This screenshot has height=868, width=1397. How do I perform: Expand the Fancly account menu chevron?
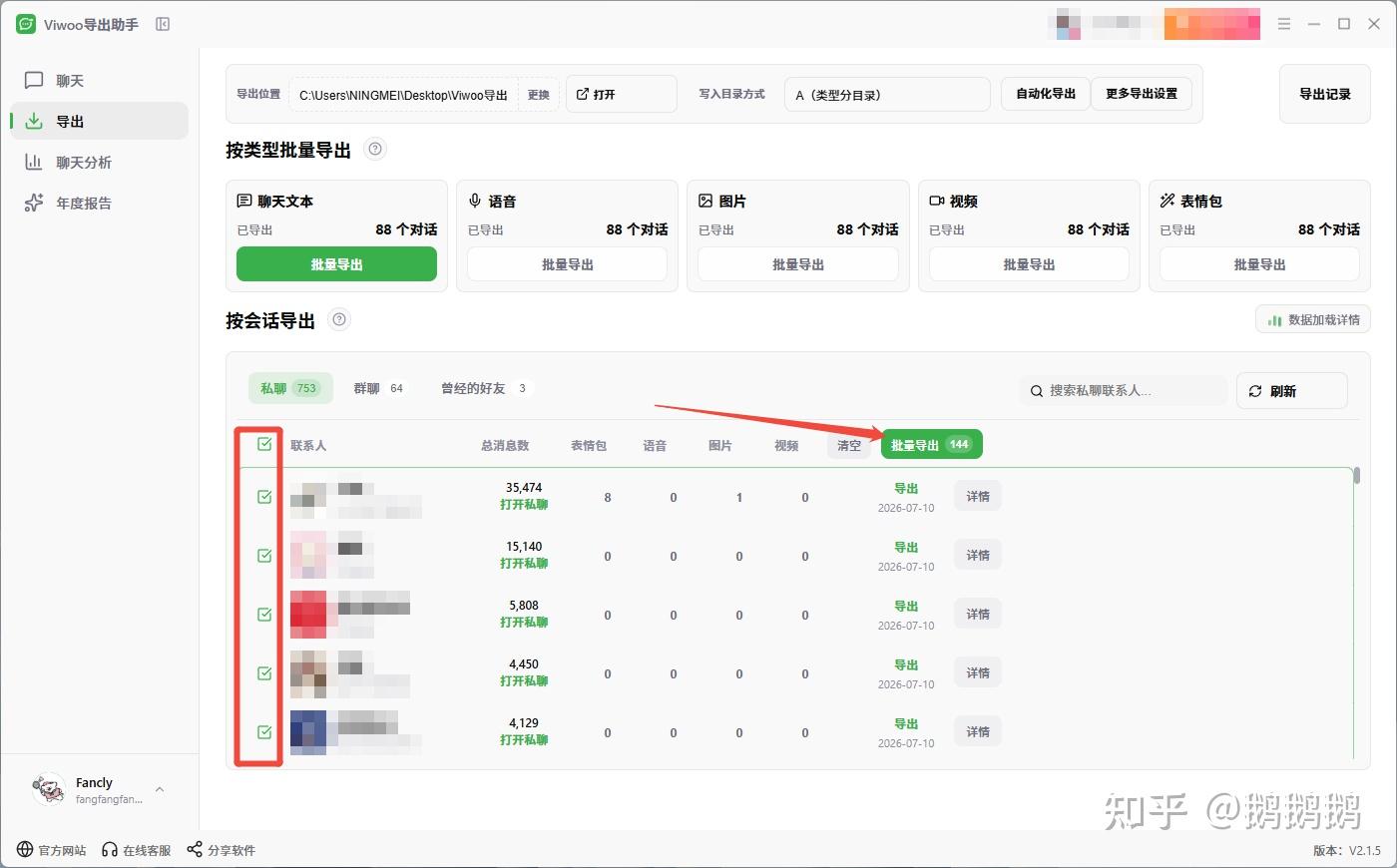[x=160, y=790]
